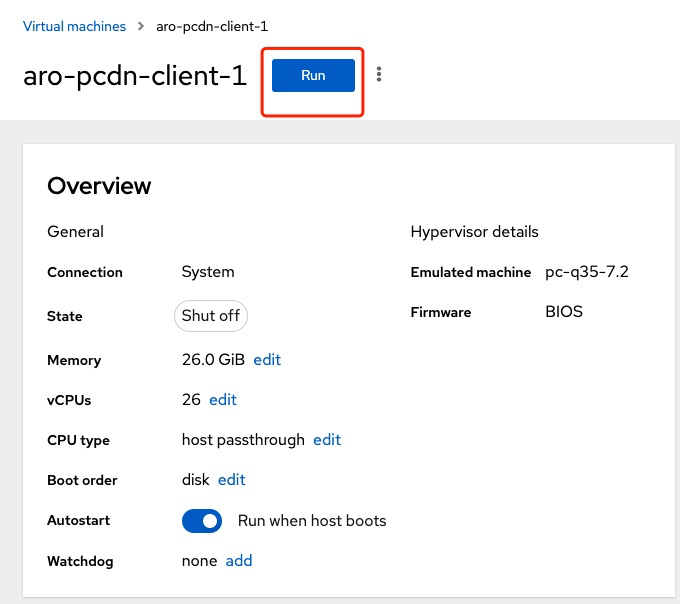The height and width of the screenshot is (604, 680).
Task: Click the aro-pcdn-client-1 breadcrumb item
Action: (212, 26)
